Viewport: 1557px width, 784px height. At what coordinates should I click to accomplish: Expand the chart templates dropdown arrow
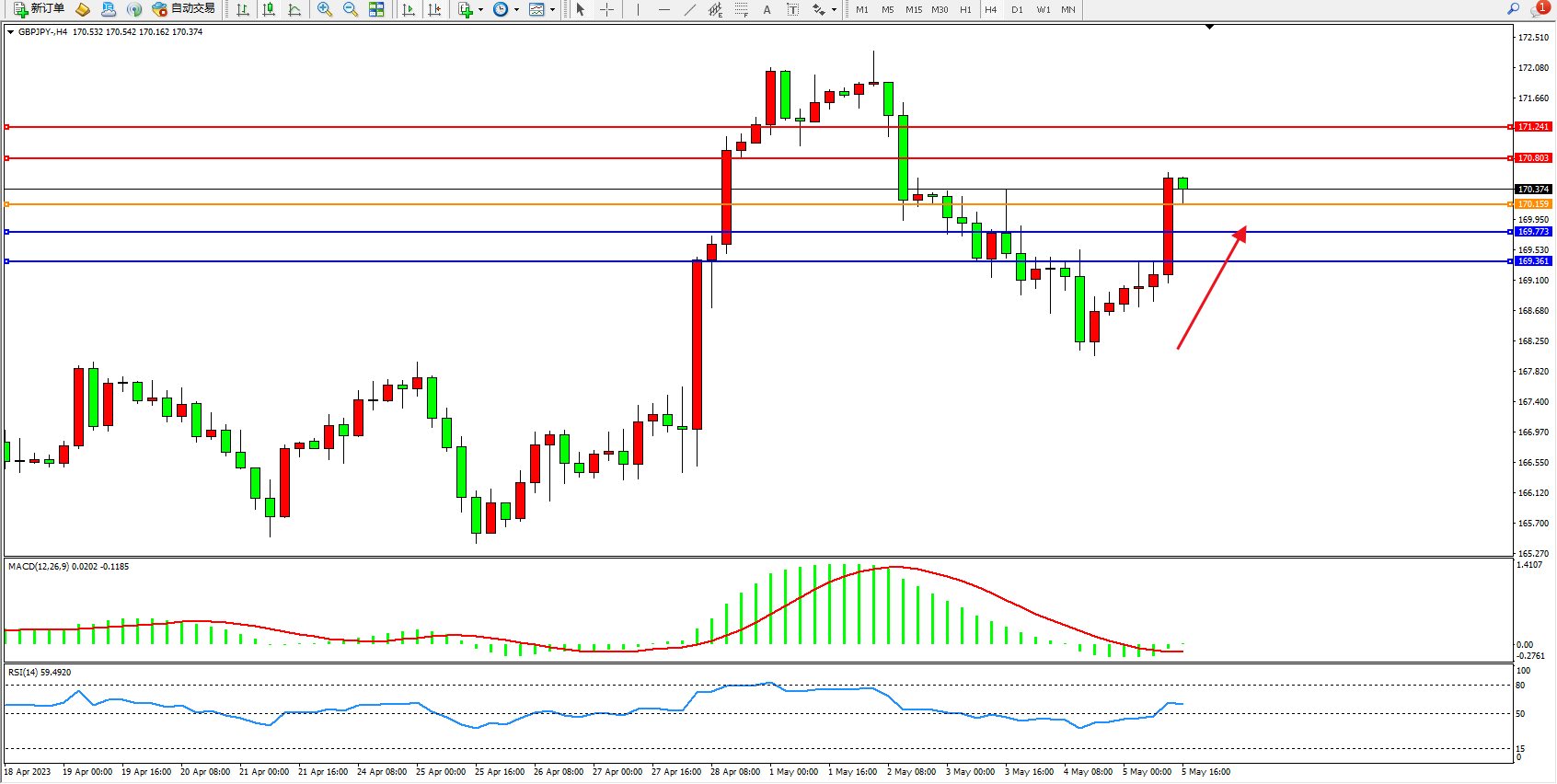(552, 10)
